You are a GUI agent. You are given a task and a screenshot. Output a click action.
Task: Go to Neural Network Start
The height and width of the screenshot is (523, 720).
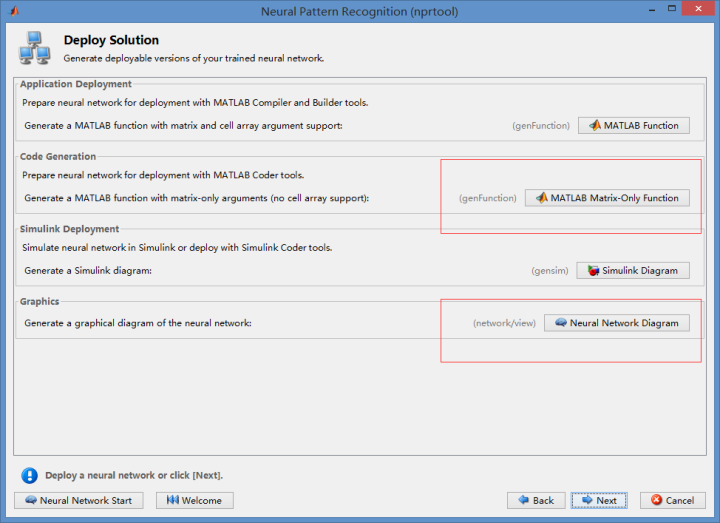79,501
